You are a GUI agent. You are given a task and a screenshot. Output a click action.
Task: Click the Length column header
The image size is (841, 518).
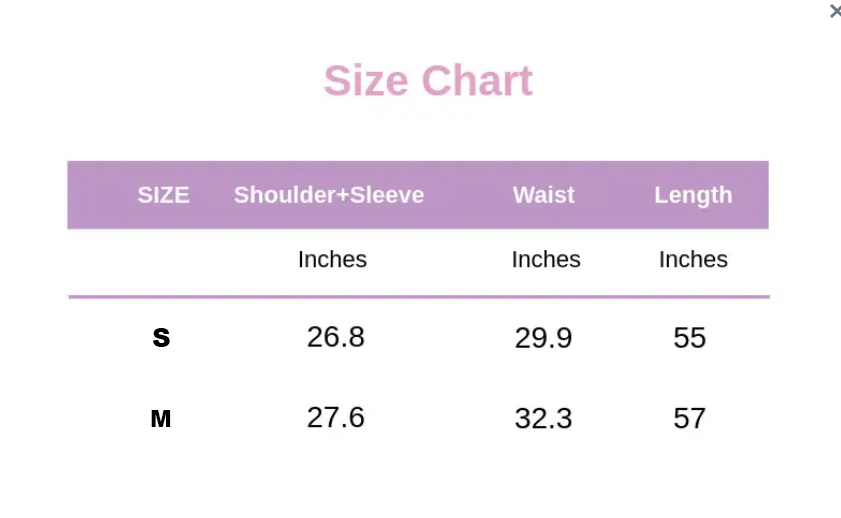pyautogui.click(x=693, y=195)
